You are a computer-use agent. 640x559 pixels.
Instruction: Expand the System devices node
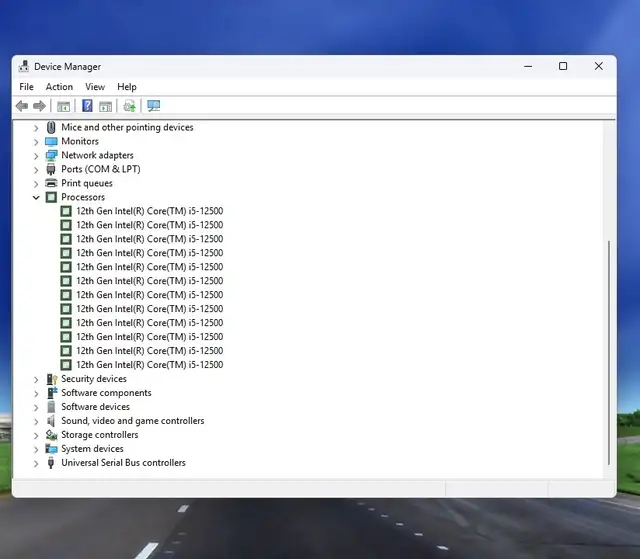point(36,450)
